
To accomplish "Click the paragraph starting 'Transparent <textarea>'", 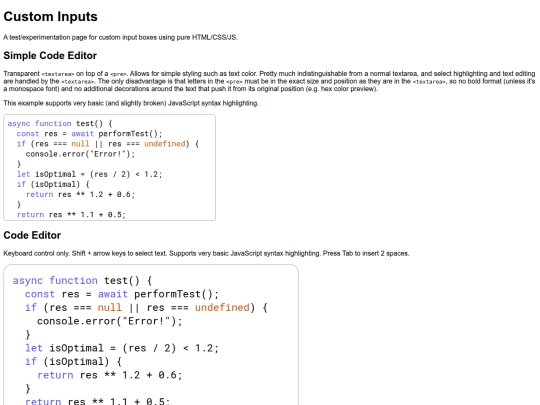I will point(269,81).
